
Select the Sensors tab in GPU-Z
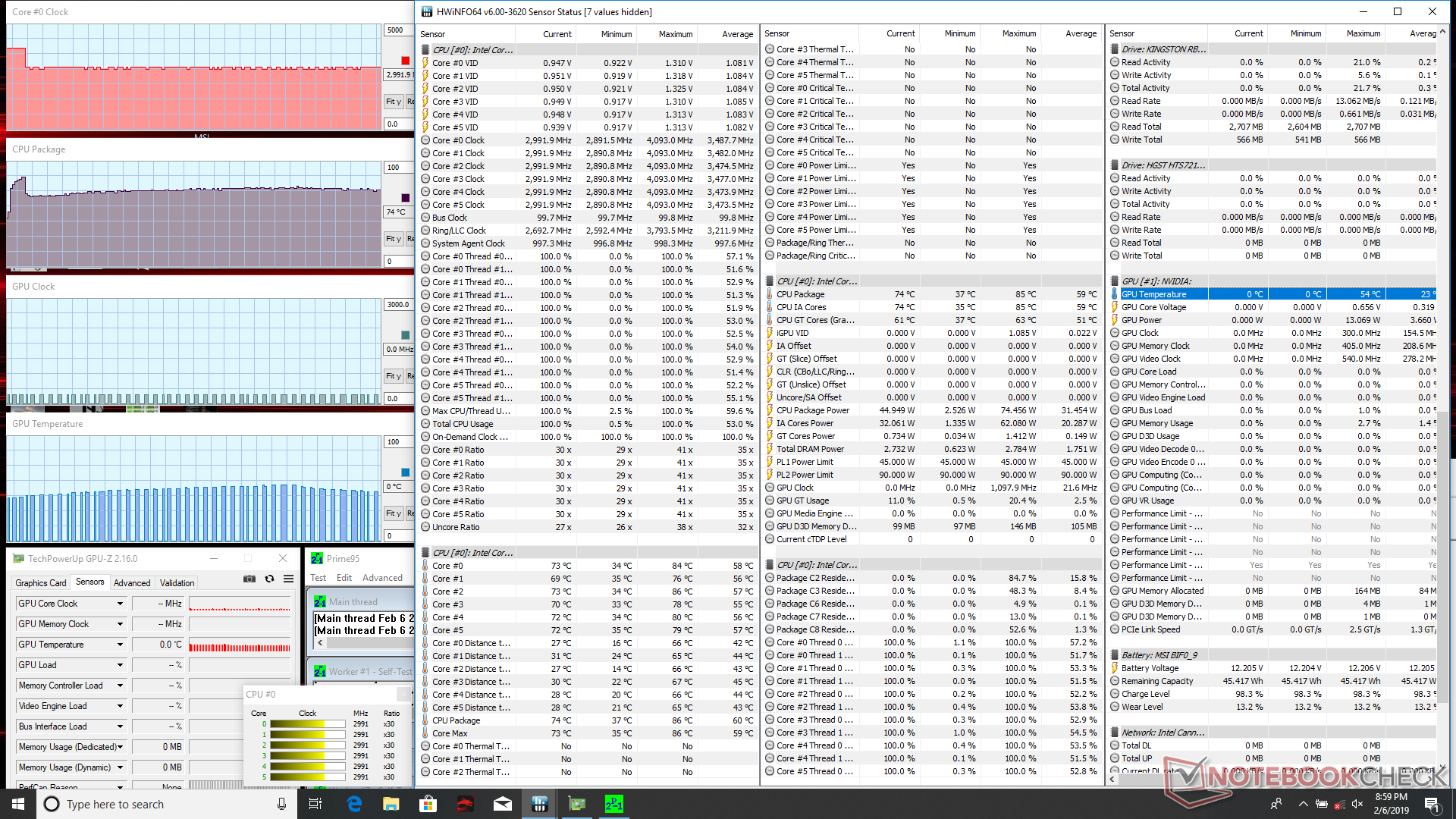click(90, 582)
